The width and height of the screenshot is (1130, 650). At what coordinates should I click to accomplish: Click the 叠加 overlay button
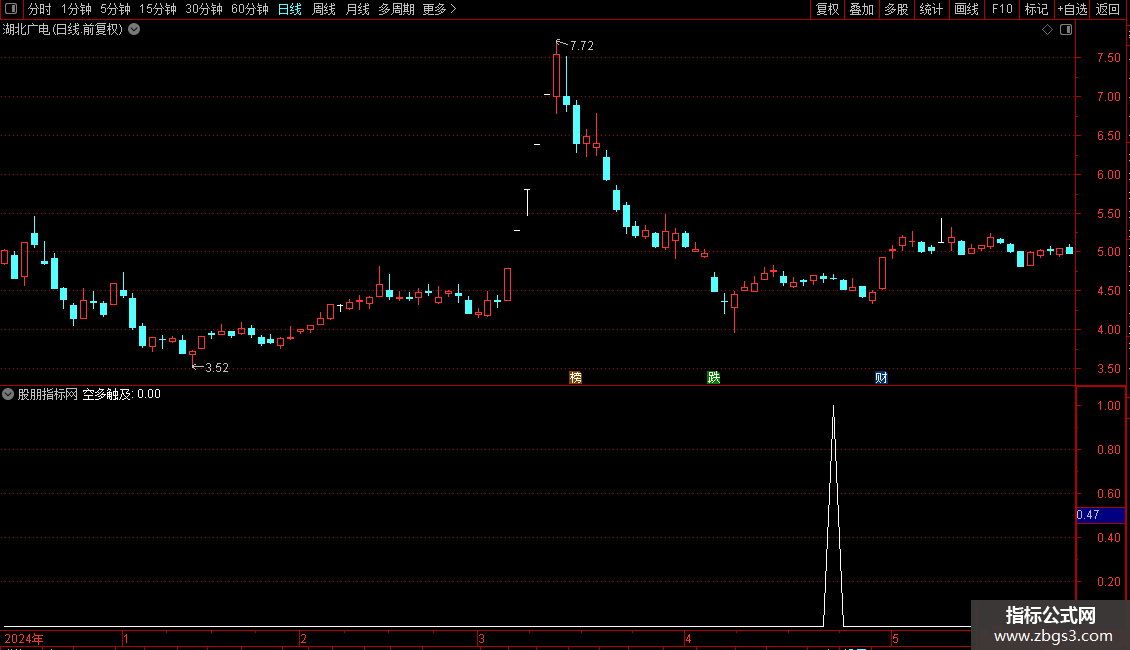[x=861, y=9]
